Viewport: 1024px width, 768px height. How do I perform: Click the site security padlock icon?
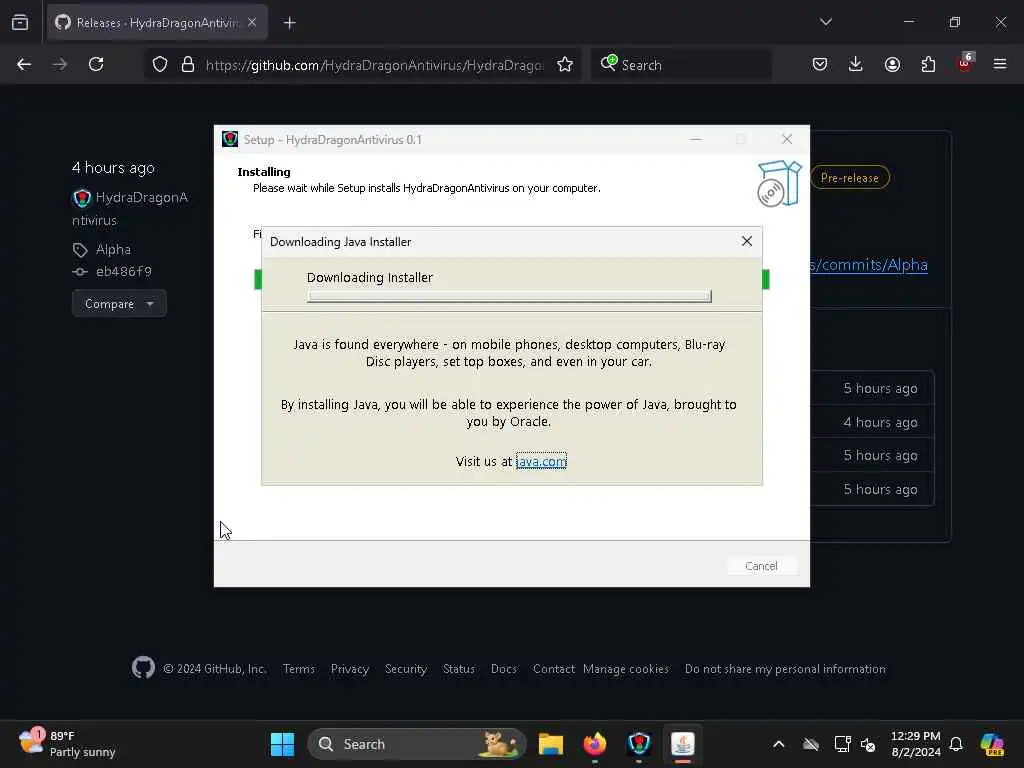pyautogui.click(x=188, y=64)
